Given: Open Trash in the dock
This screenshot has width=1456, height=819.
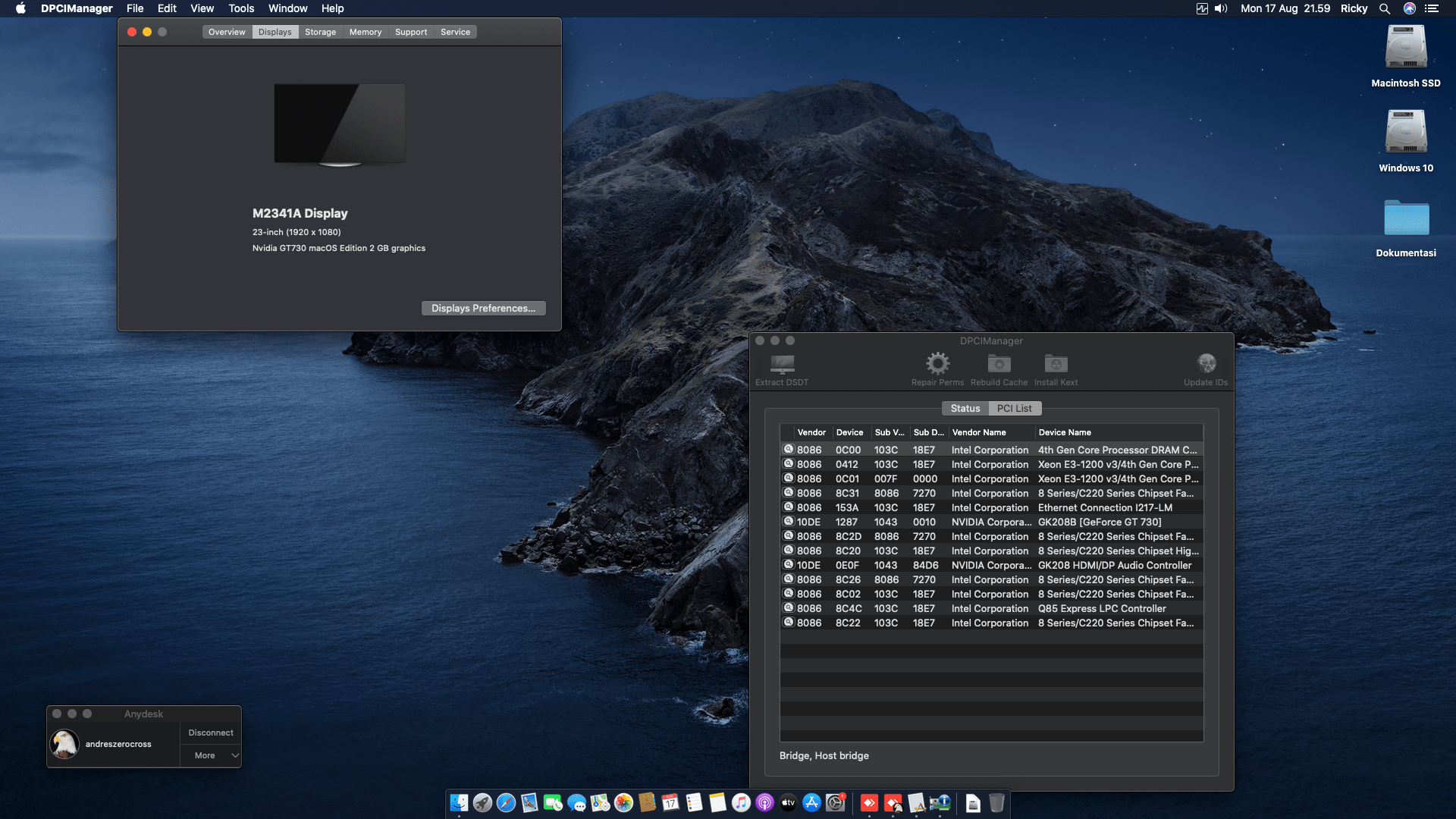Looking at the screenshot, I should point(996,802).
